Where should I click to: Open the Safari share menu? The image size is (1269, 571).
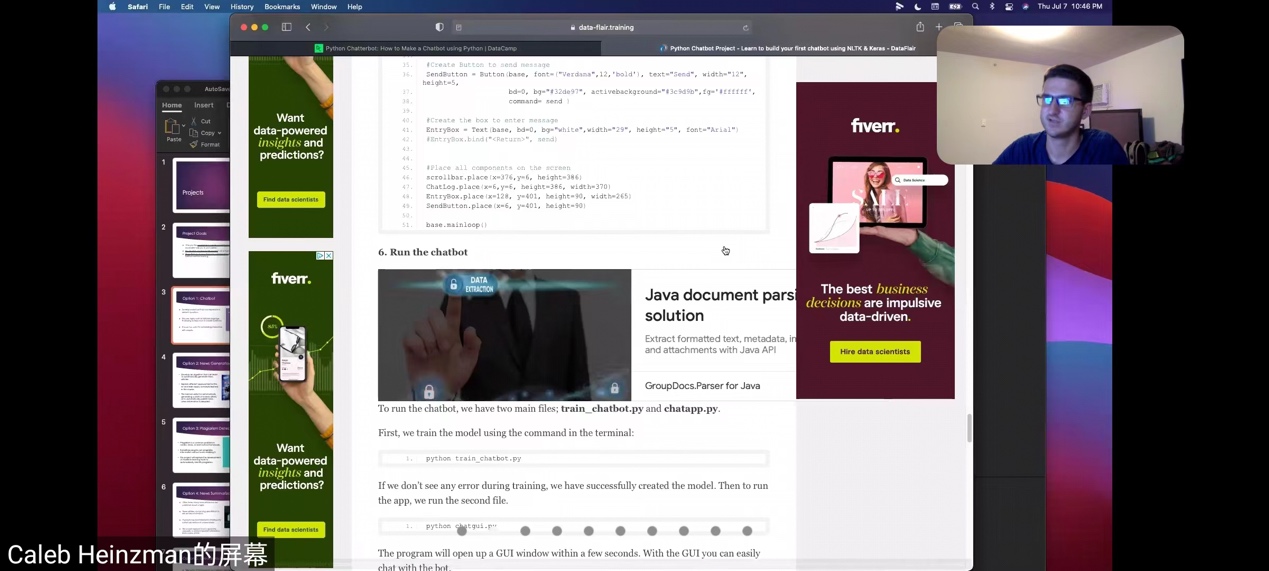point(920,27)
